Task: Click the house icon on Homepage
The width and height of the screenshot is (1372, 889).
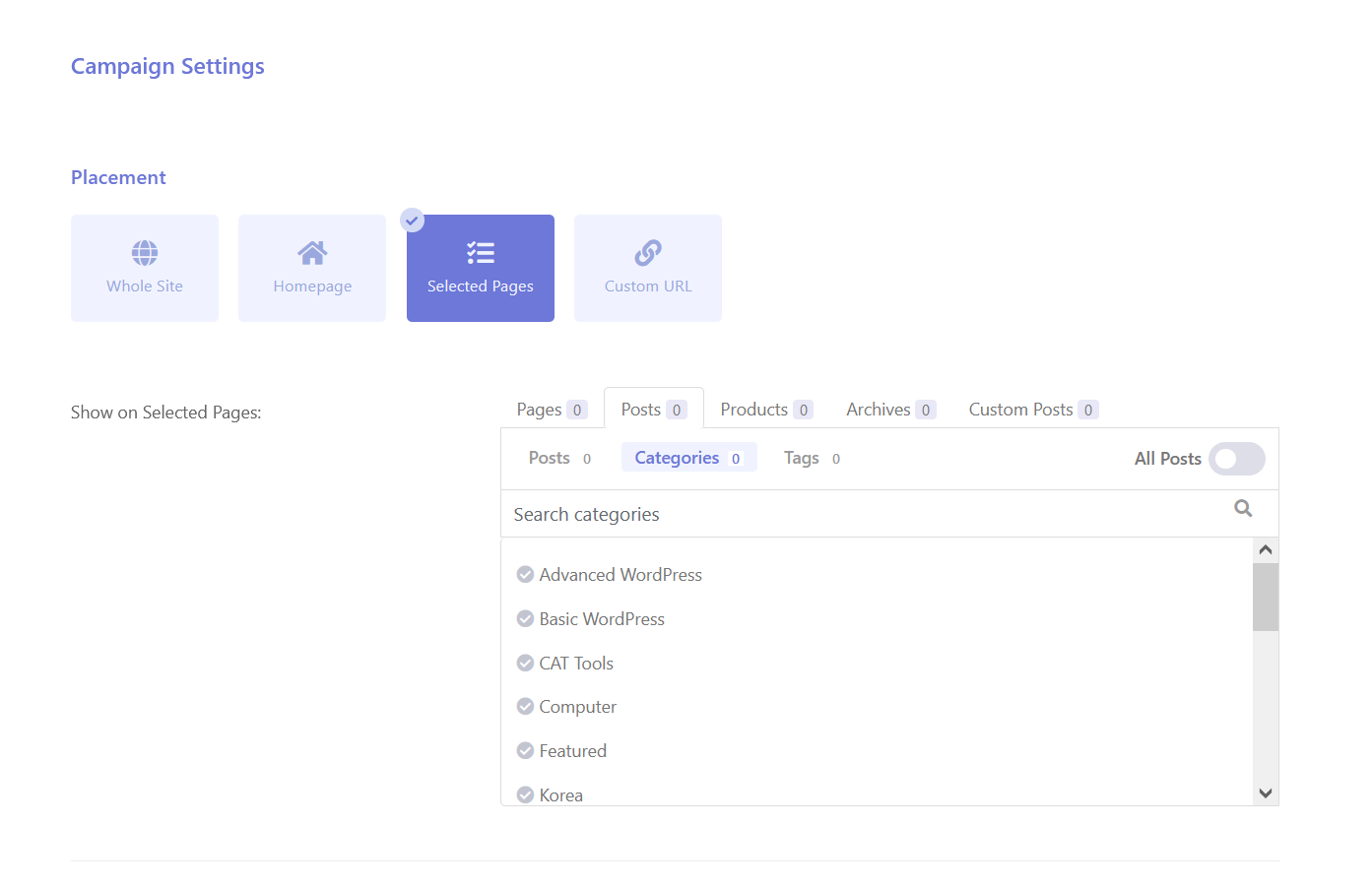Action: pyautogui.click(x=312, y=253)
